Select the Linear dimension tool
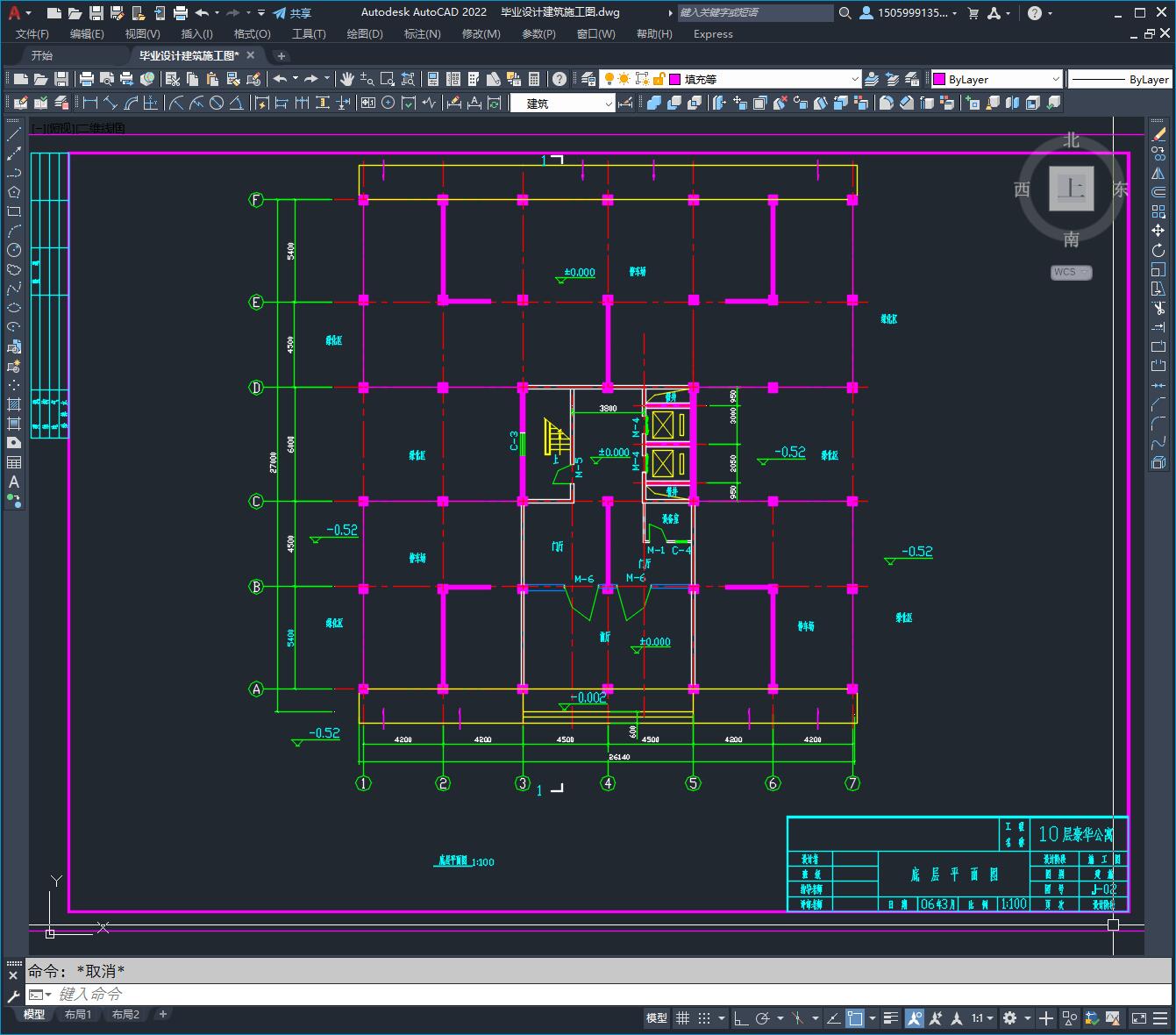 pos(89,103)
